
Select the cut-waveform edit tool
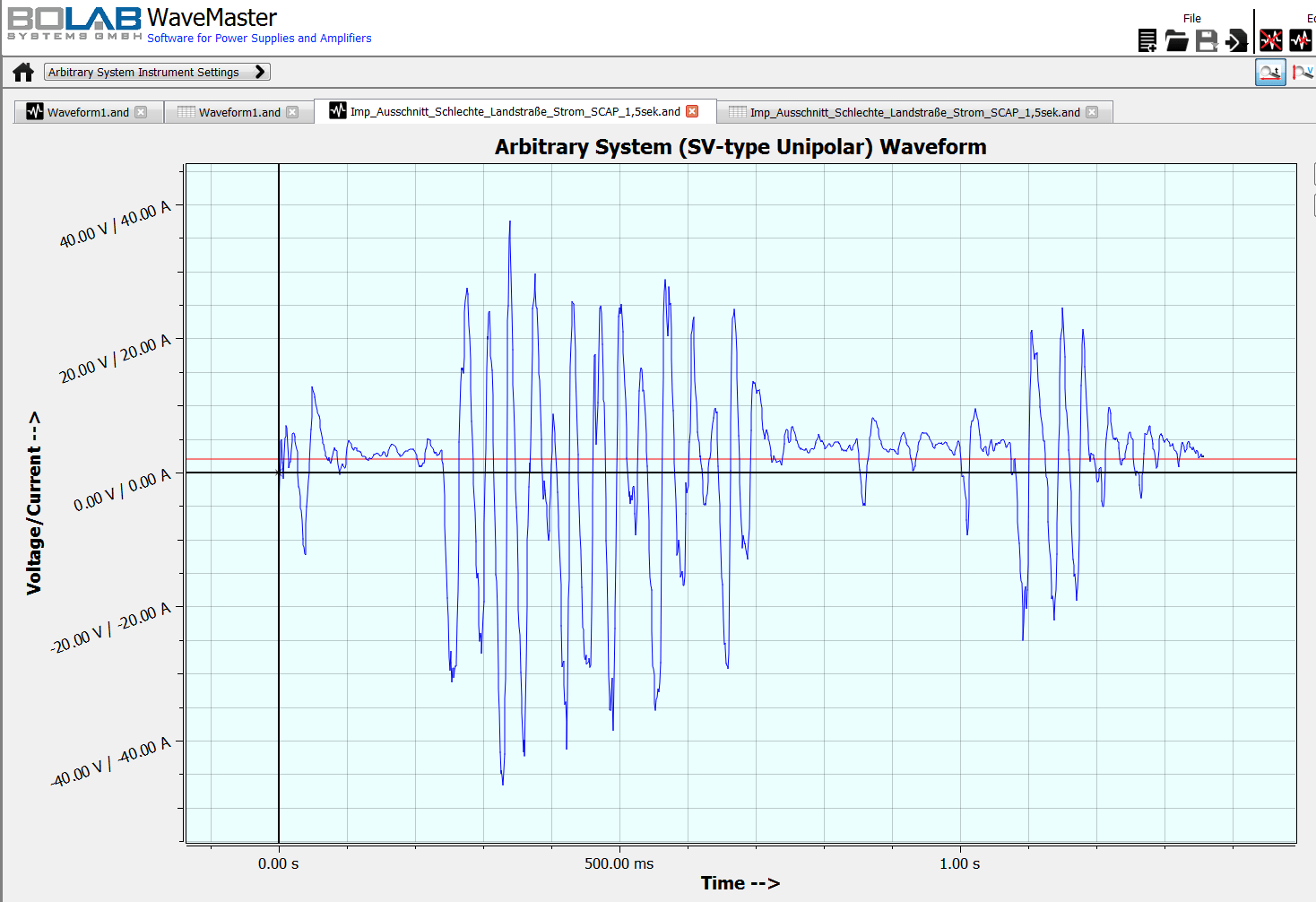[x=1300, y=39]
